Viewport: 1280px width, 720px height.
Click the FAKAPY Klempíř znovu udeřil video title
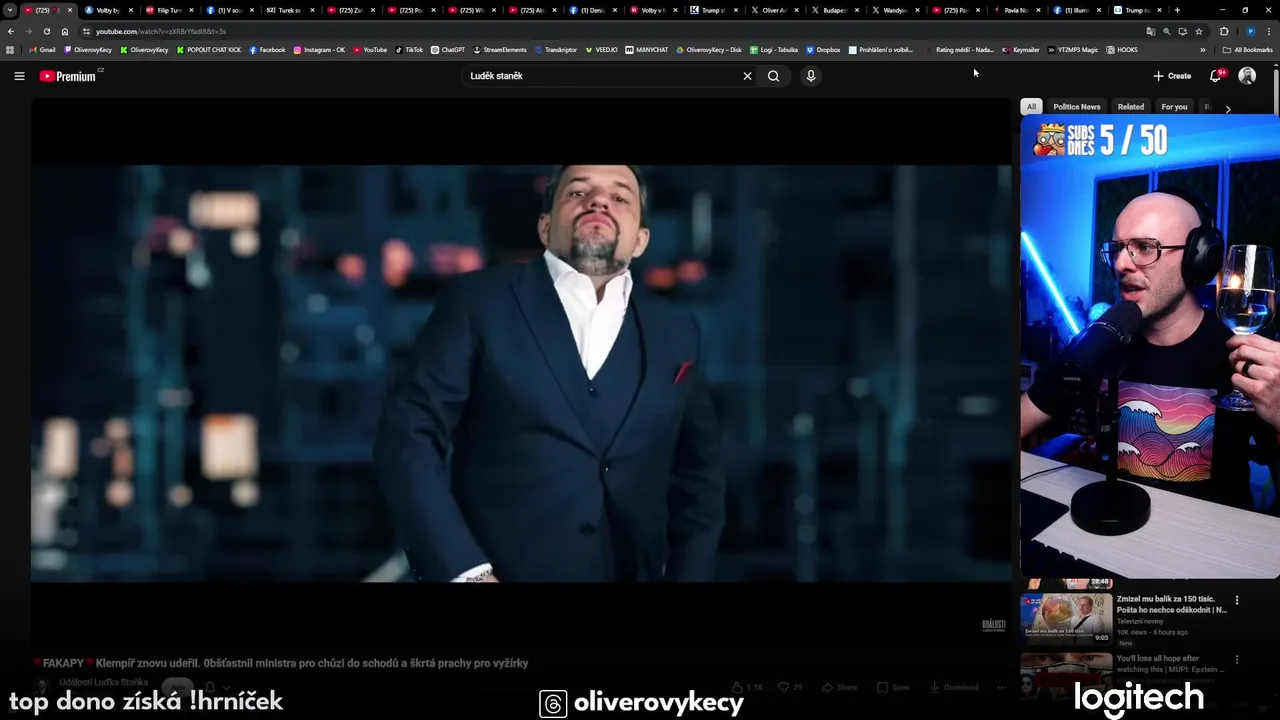coord(280,663)
